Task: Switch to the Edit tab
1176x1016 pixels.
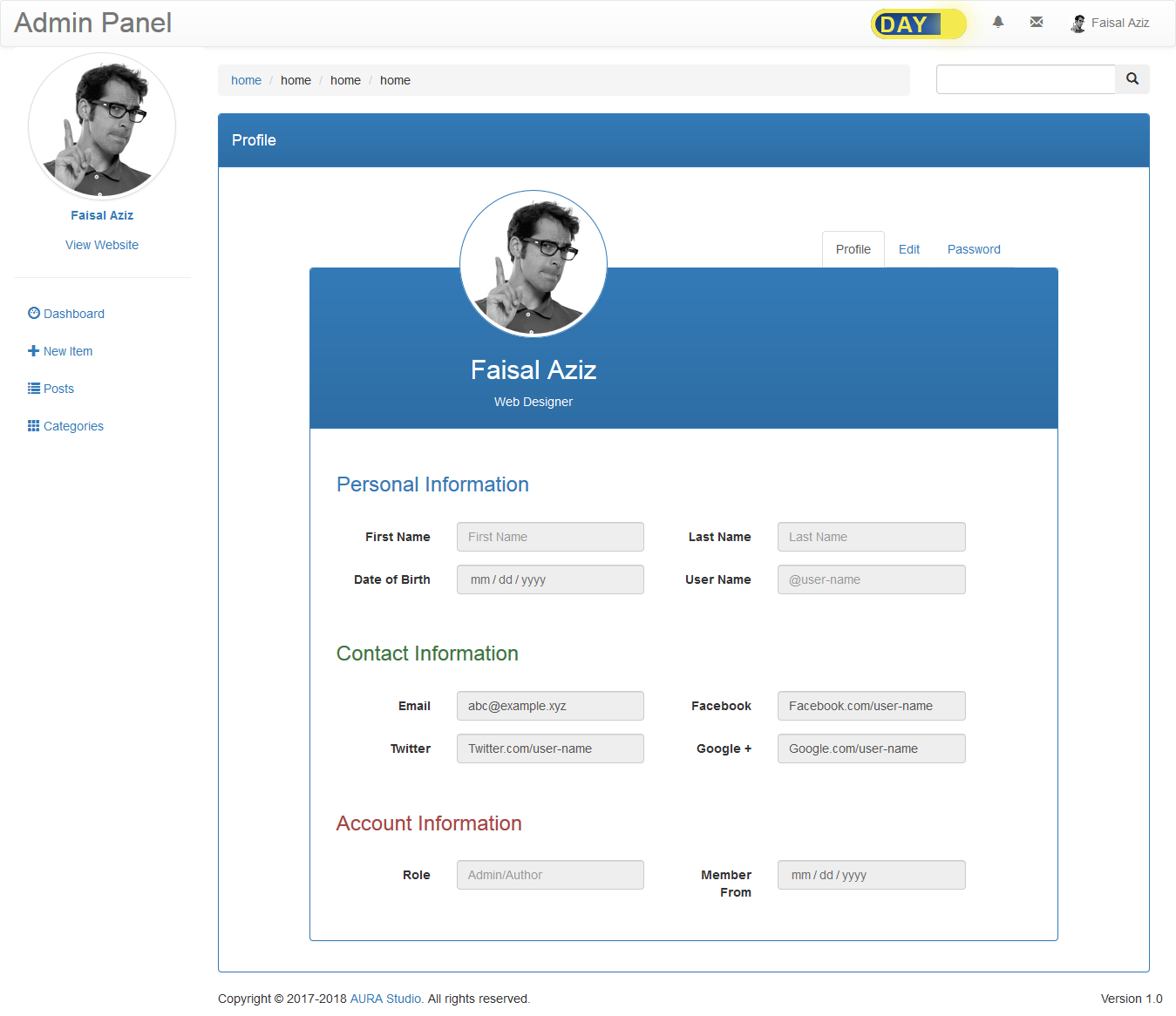Action: point(908,249)
